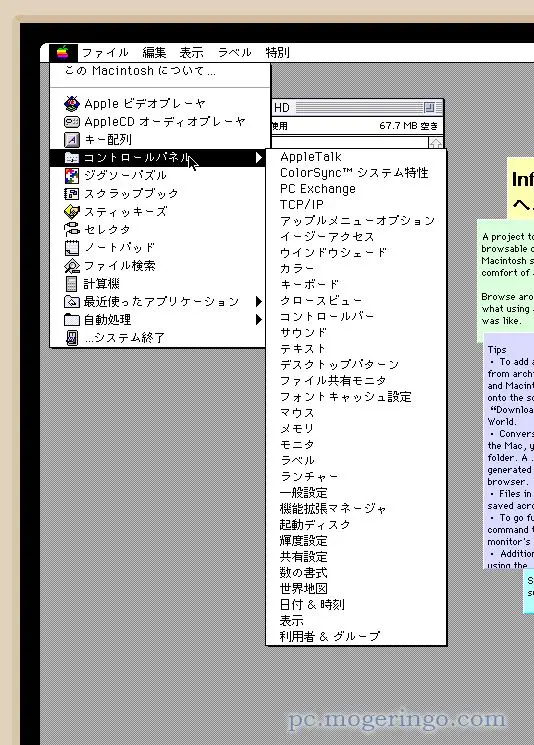Select 数の書式
The width and height of the screenshot is (534, 745).
356,573
